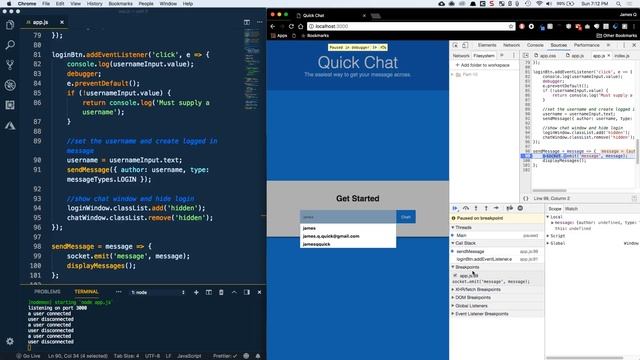
Task: Reload the Quick Chat page
Action: pyautogui.click(x=291, y=26)
